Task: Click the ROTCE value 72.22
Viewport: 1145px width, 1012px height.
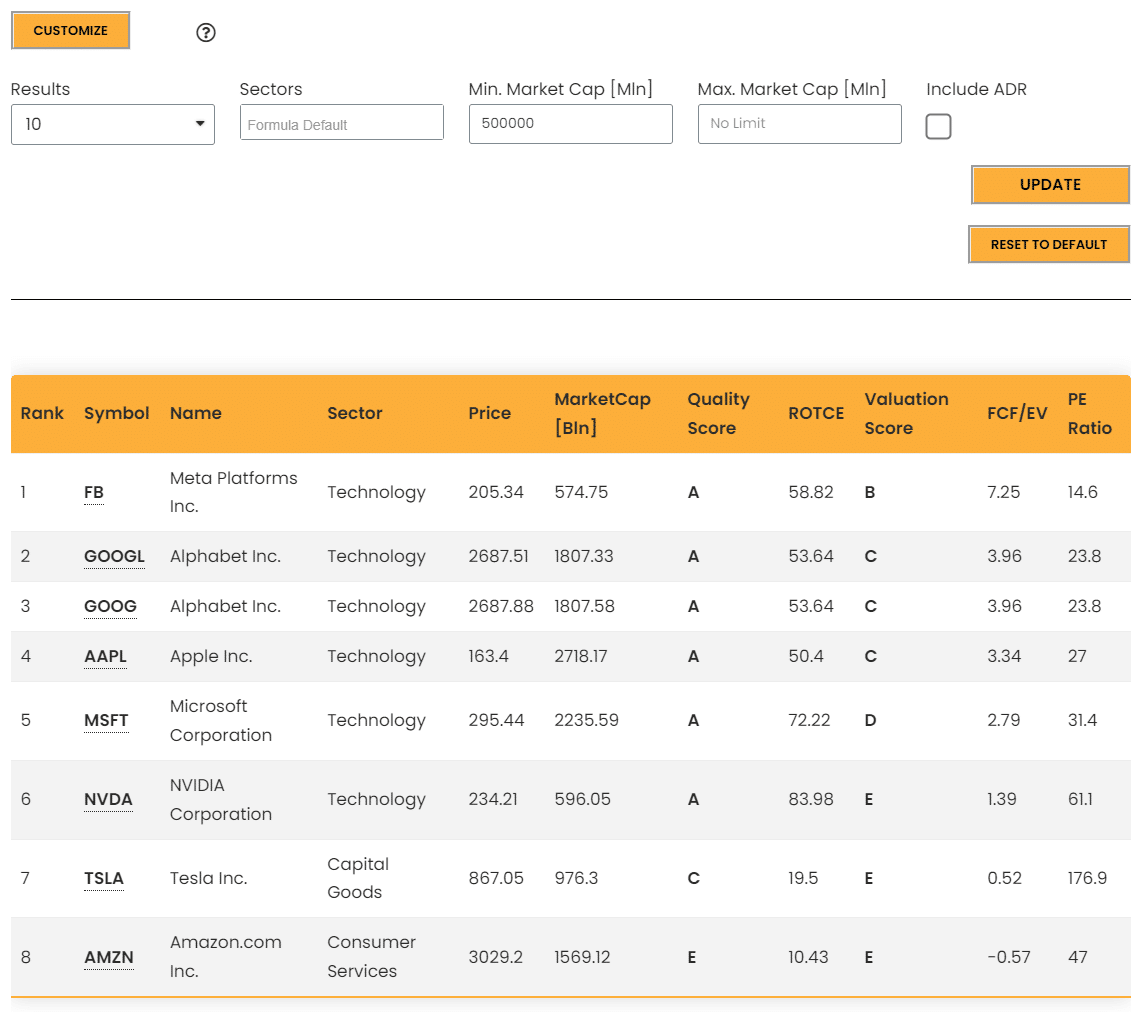Action: pos(809,721)
